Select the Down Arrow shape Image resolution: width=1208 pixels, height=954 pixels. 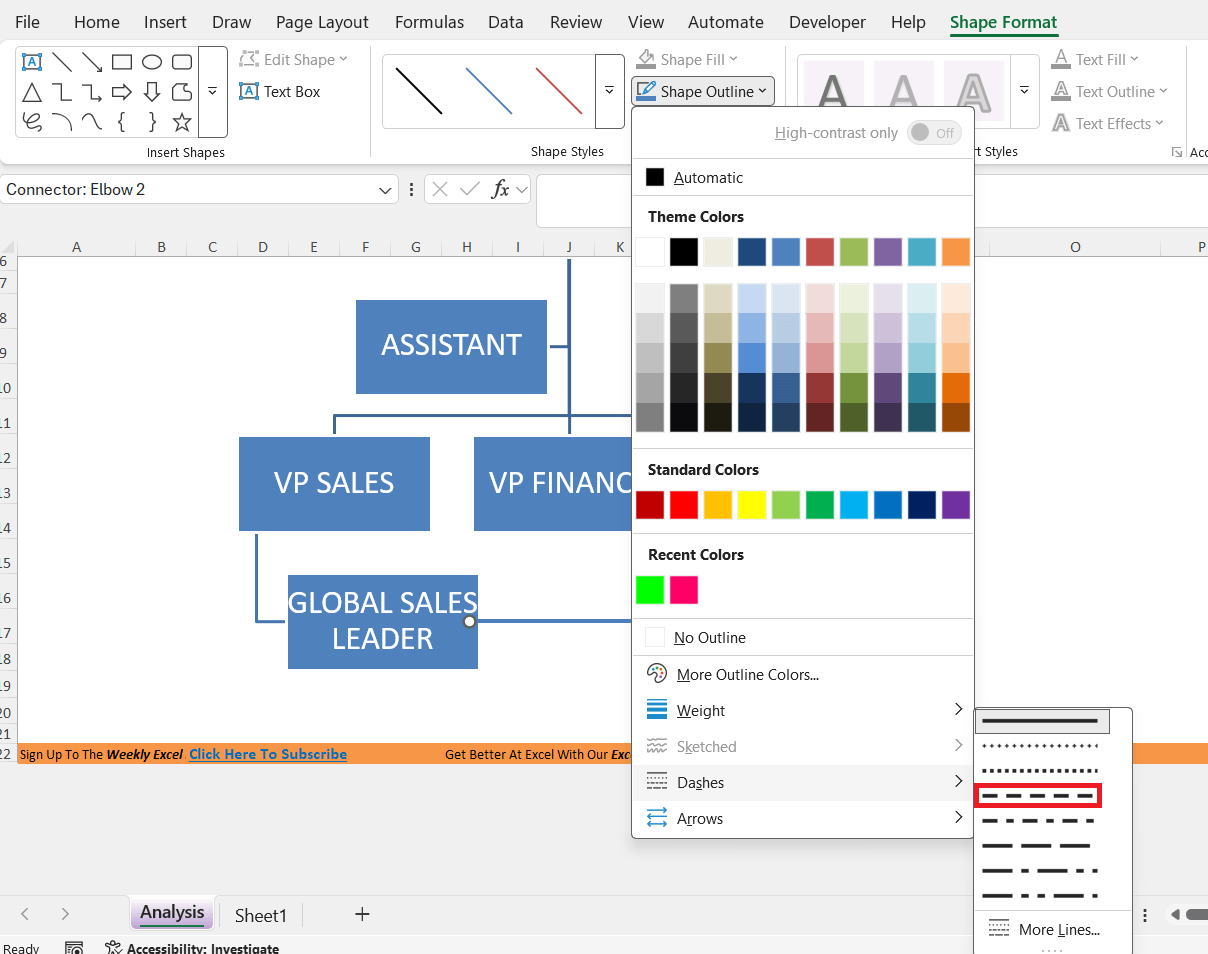(152, 92)
